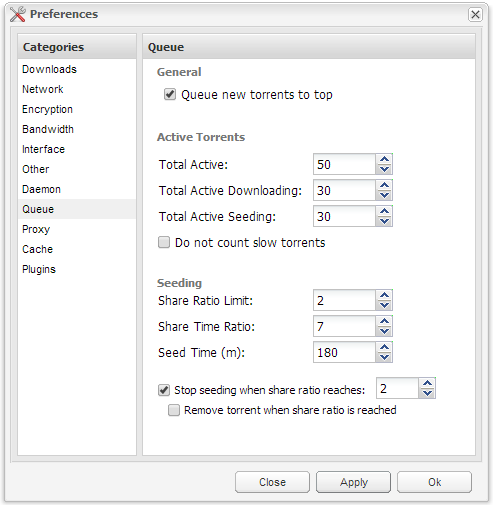Increase Share Time Ratio with up arrow

click(384, 321)
